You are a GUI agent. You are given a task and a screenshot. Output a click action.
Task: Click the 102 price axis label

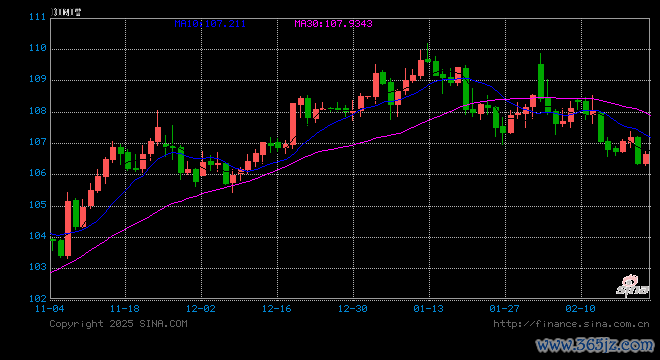tap(37, 299)
